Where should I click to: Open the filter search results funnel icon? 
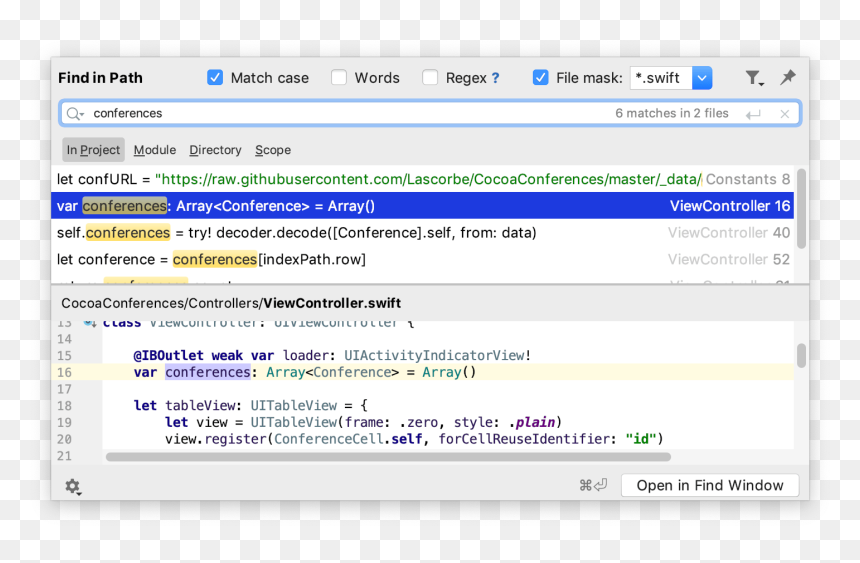[754, 78]
